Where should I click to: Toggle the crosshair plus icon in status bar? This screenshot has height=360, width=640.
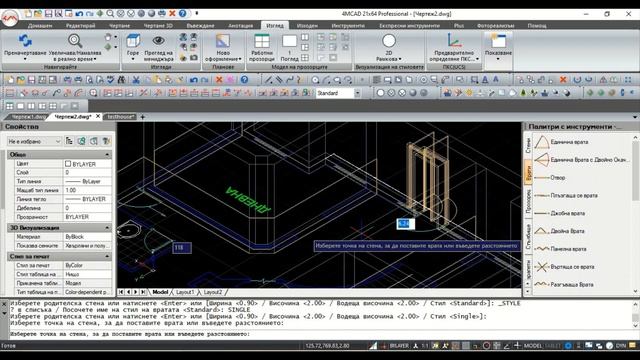517,346
